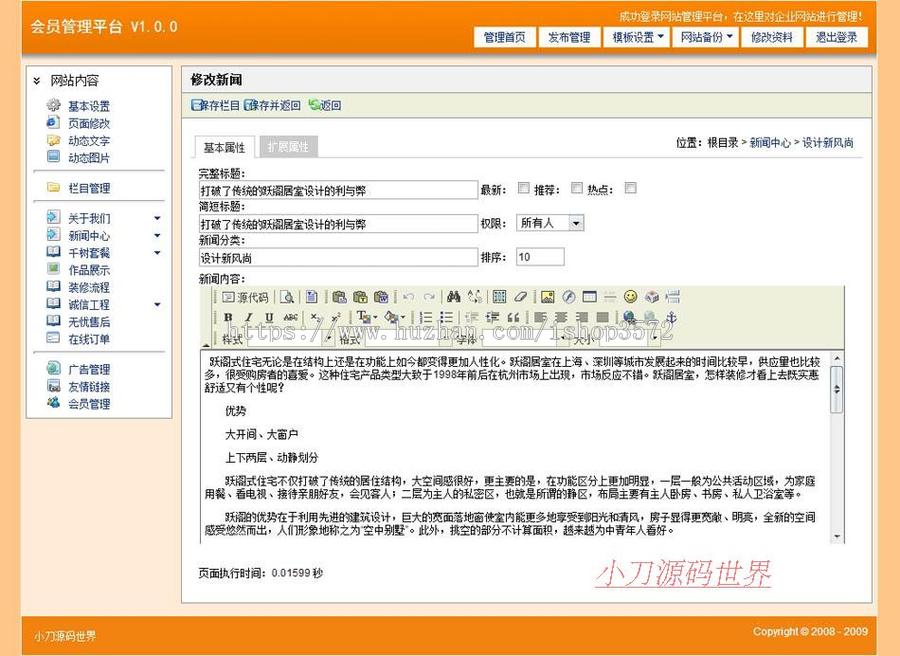The width and height of the screenshot is (900, 656).
Task: Open the editor preview icon
Action: pyautogui.click(x=287, y=297)
